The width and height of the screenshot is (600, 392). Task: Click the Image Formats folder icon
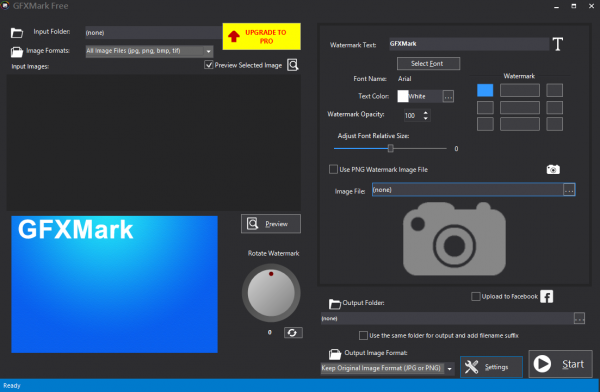[x=16, y=52]
